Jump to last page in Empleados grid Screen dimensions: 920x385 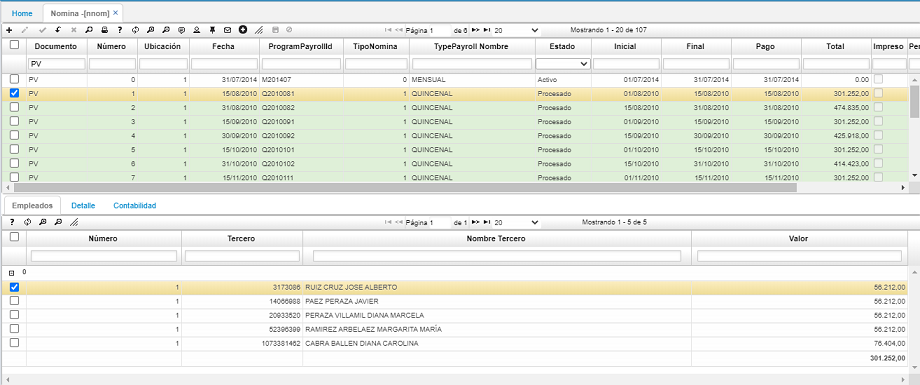487,223
